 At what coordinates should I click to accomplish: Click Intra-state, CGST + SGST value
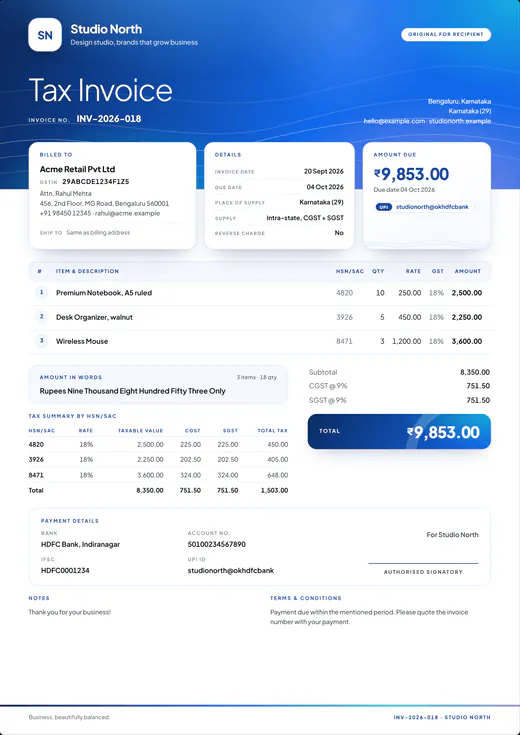[x=305, y=218]
